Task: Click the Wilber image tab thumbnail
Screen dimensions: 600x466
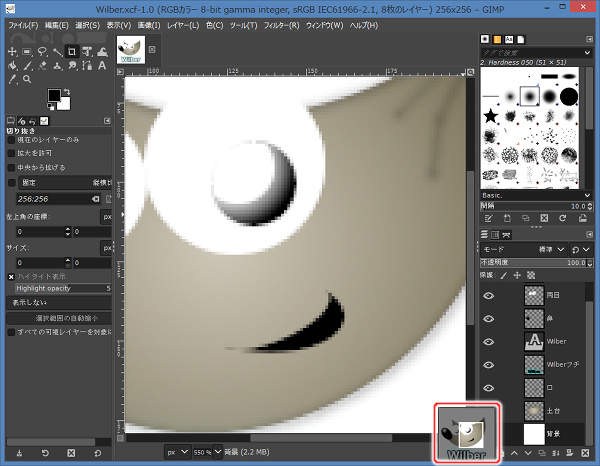Action: [x=131, y=49]
